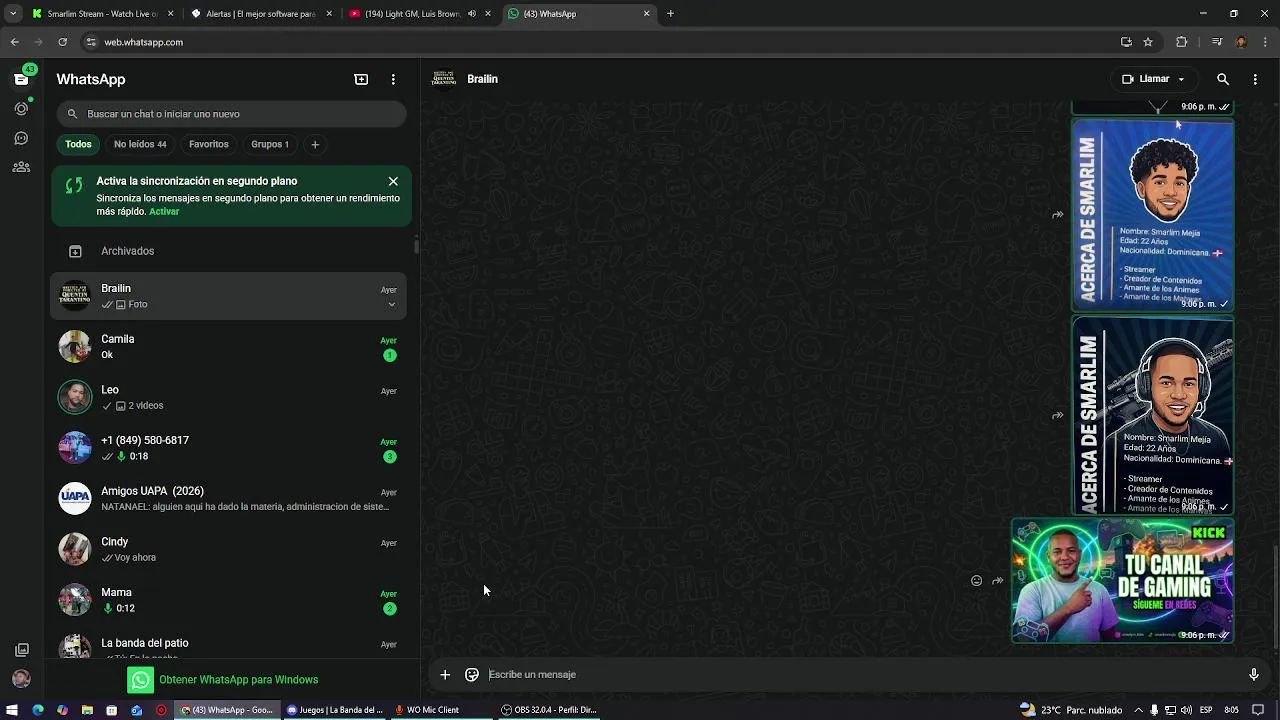Open the Status updates icon in sidebar
Viewport: 1280px width, 720px height.
click(x=21, y=108)
